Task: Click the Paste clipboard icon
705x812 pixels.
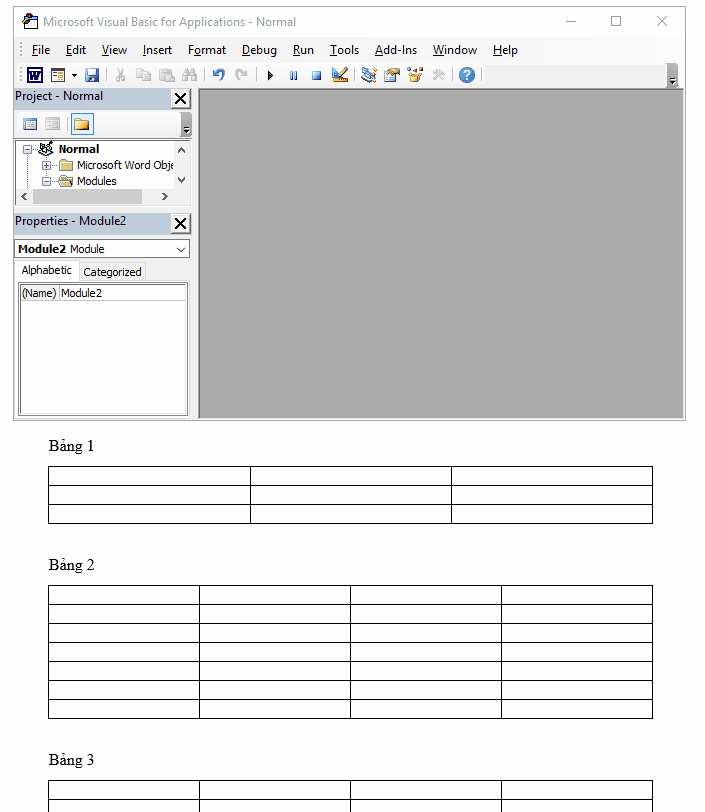Action: [x=166, y=75]
